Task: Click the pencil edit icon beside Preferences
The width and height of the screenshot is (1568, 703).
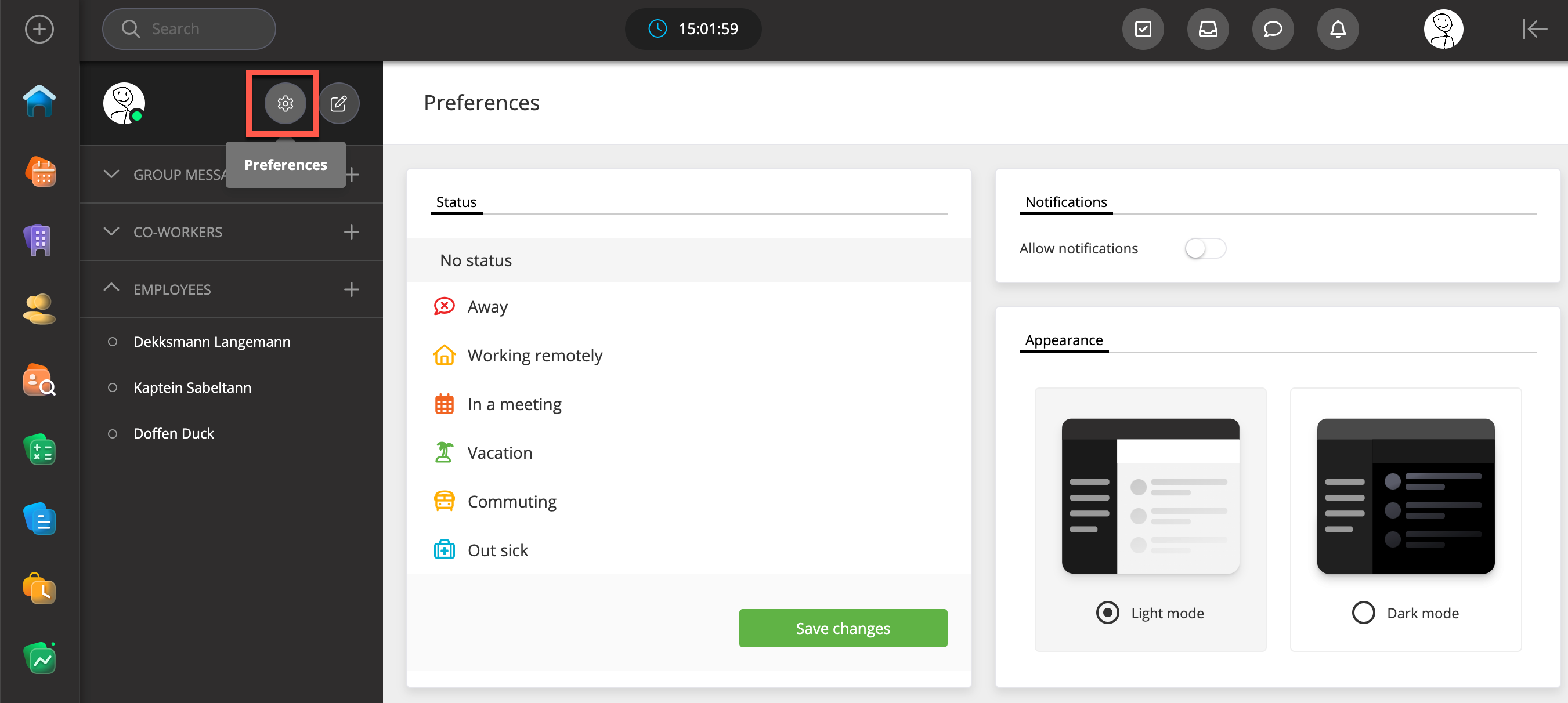Action: 338,103
